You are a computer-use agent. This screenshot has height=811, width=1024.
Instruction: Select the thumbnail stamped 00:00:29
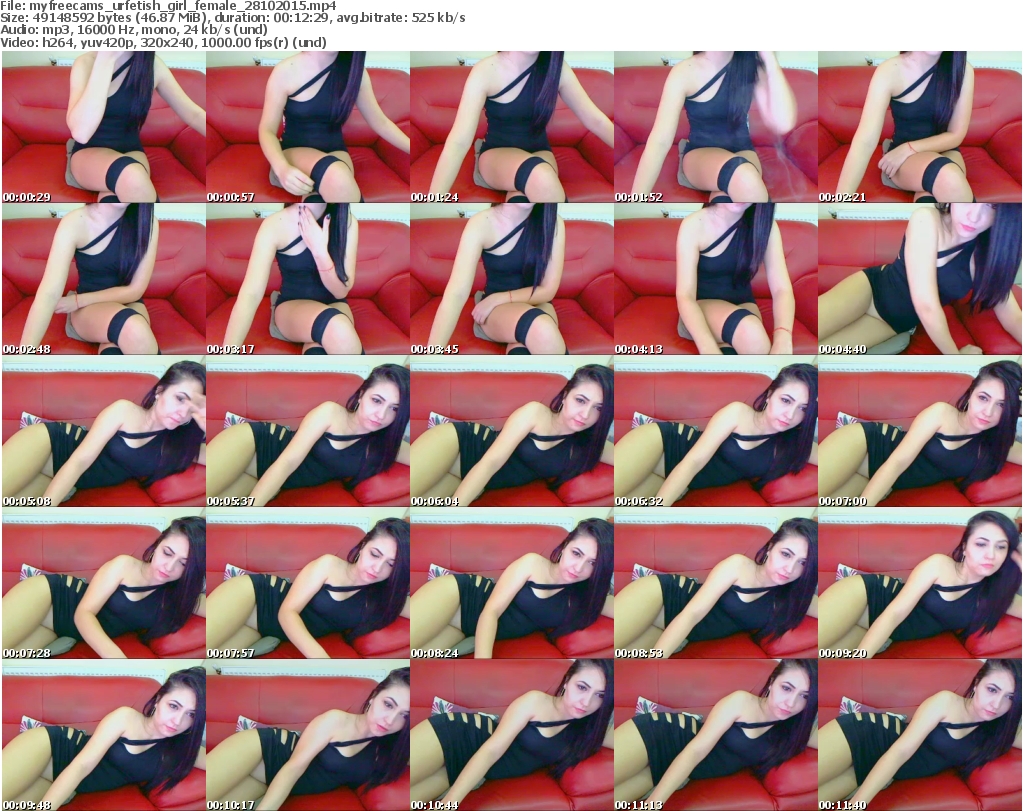click(104, 127)
